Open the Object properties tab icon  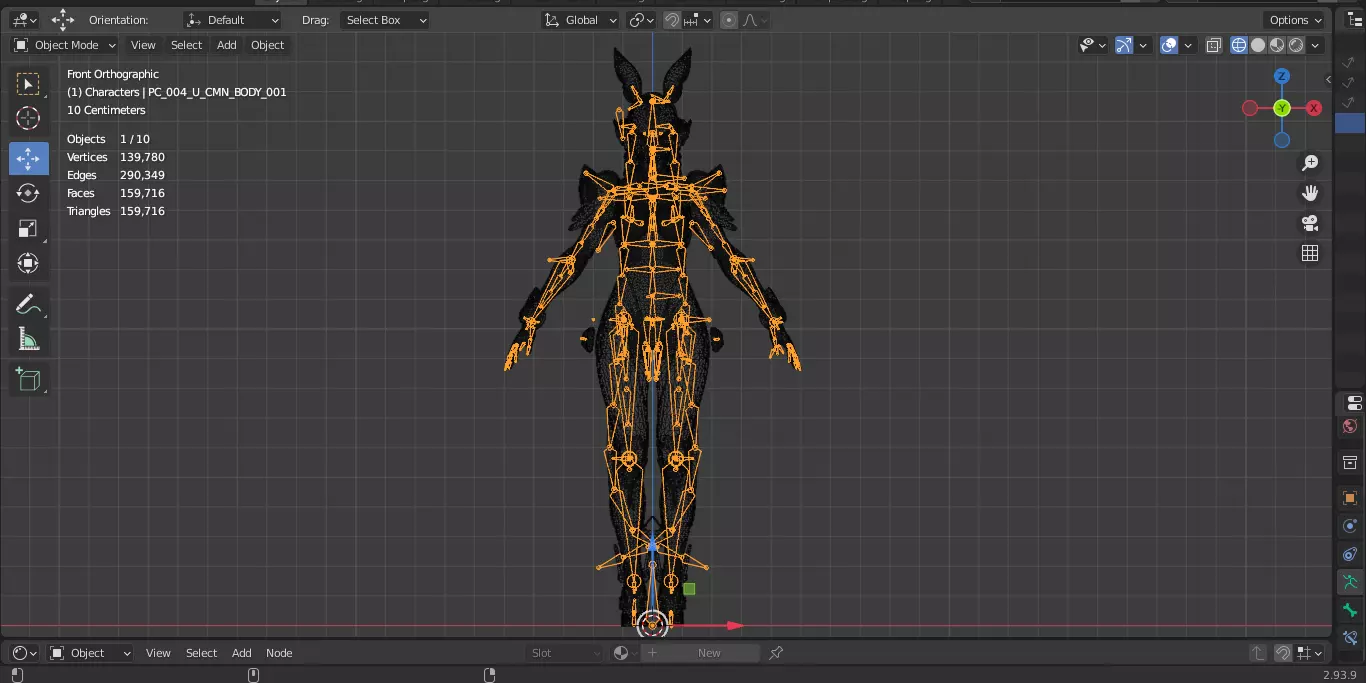[1351, 498]
